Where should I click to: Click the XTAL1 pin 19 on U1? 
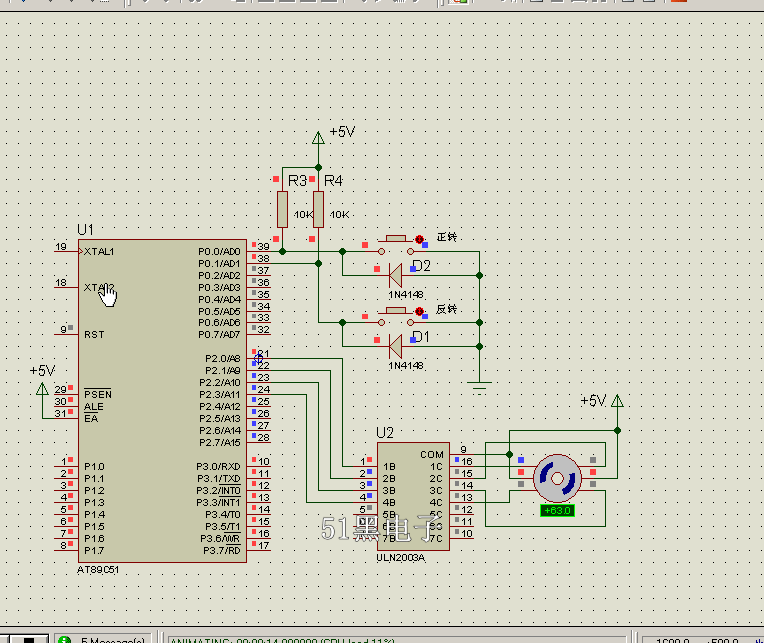[x=66, y=250]
